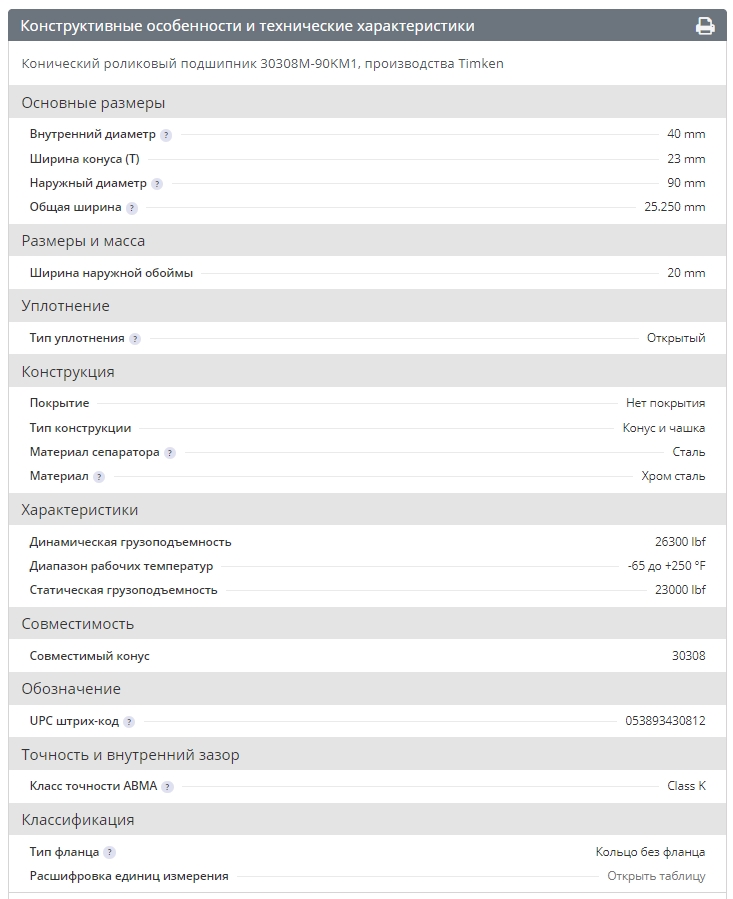733x899 pixels.
Task: Click help icon beside Общая ширина
Action: tap(132, 208)
